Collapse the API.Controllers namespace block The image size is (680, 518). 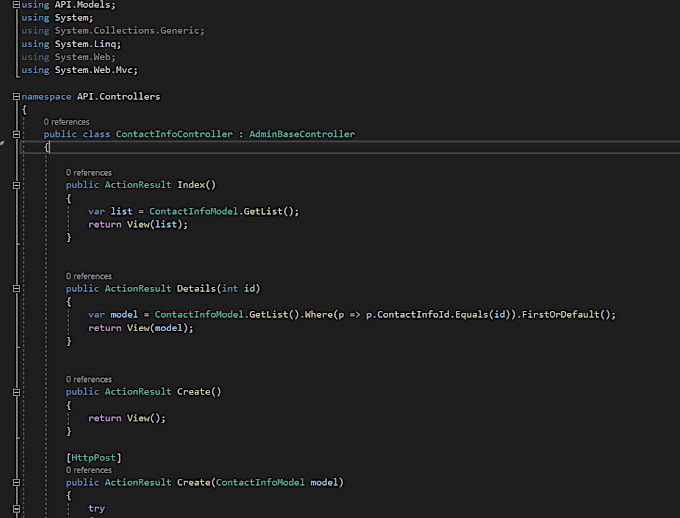[x=16, y=96]
